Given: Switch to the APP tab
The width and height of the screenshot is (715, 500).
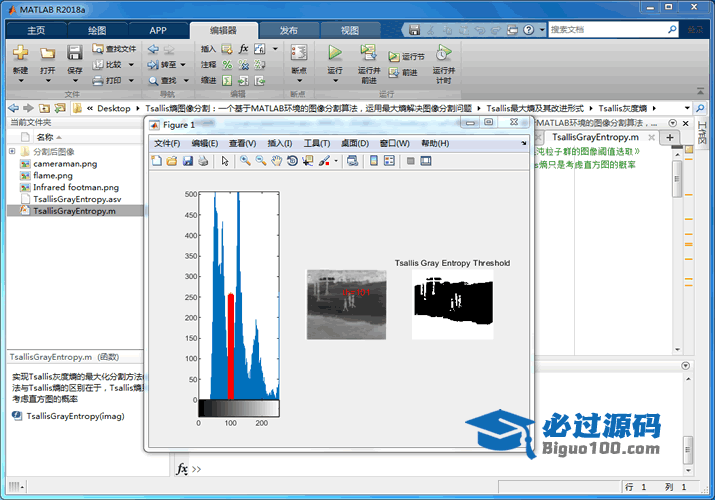Looking at the screenshot, I should [158, 31].
